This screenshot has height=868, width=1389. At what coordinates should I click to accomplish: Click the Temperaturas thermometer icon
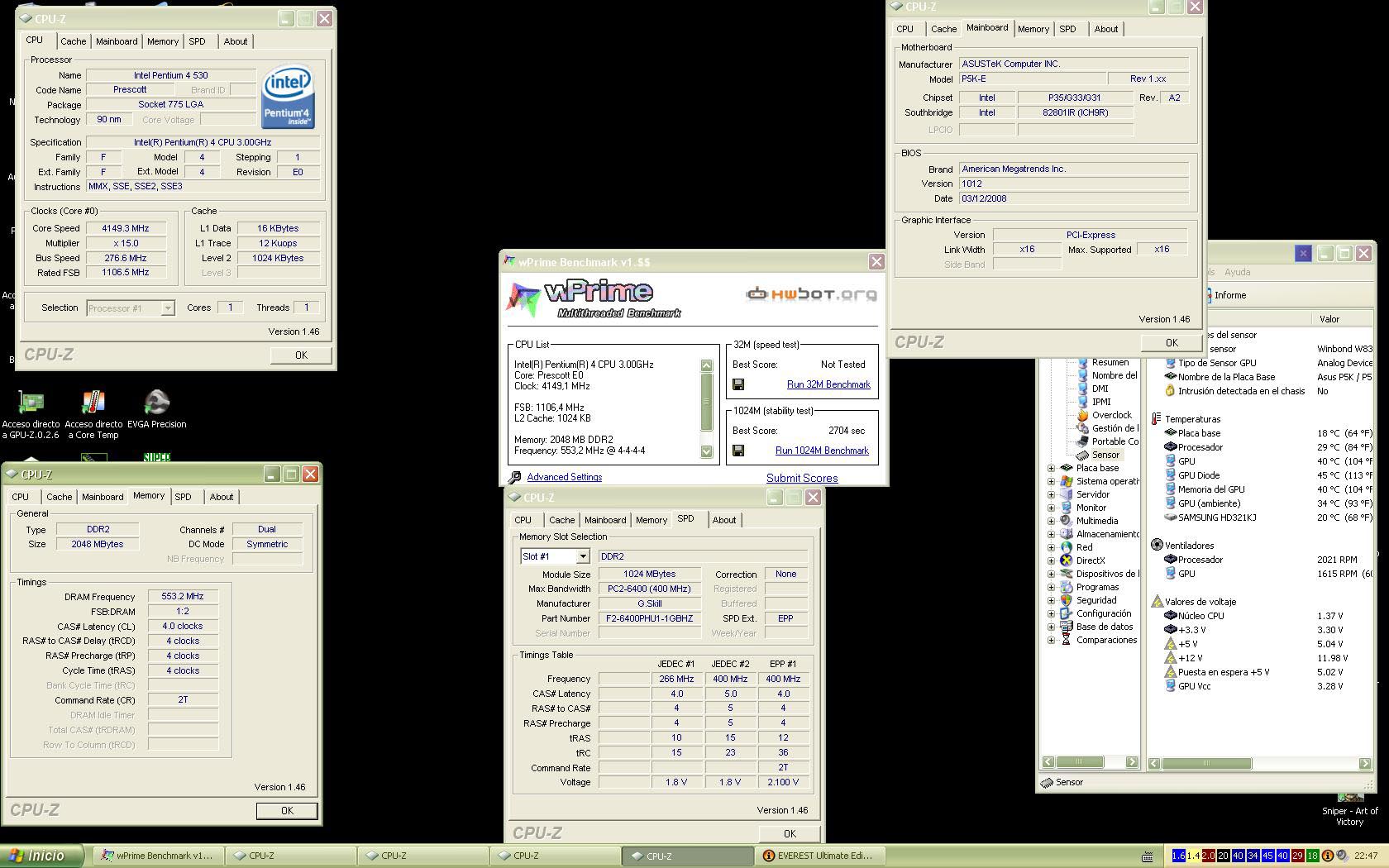coord(1156,419)
